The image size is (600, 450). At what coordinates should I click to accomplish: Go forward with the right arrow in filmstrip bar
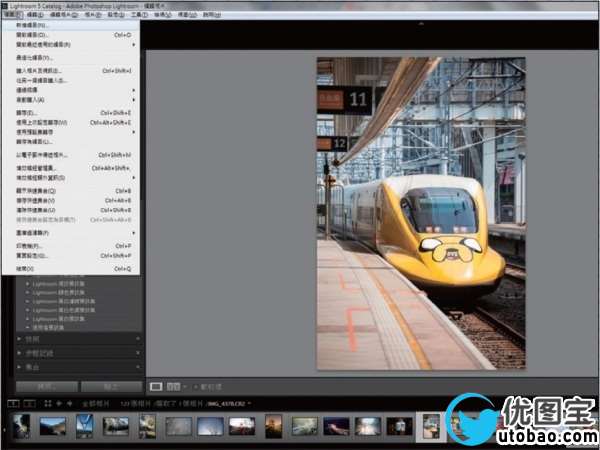pyautogui.click(x=70, y=403)
